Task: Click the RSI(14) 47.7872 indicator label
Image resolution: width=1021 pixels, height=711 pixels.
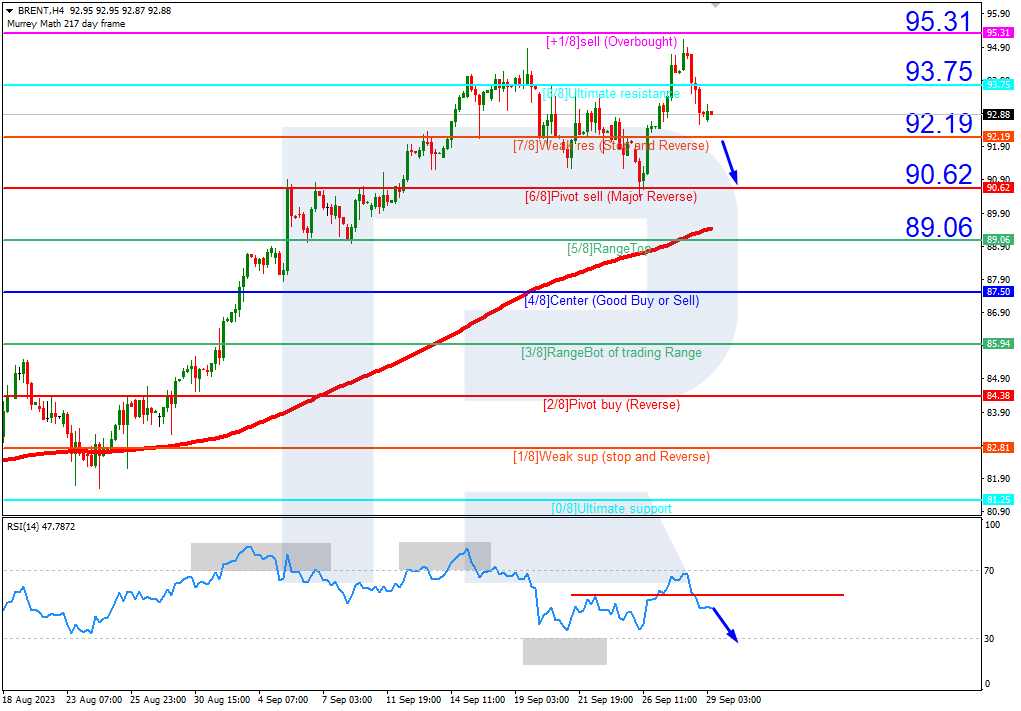Action: tap(41, 526)
